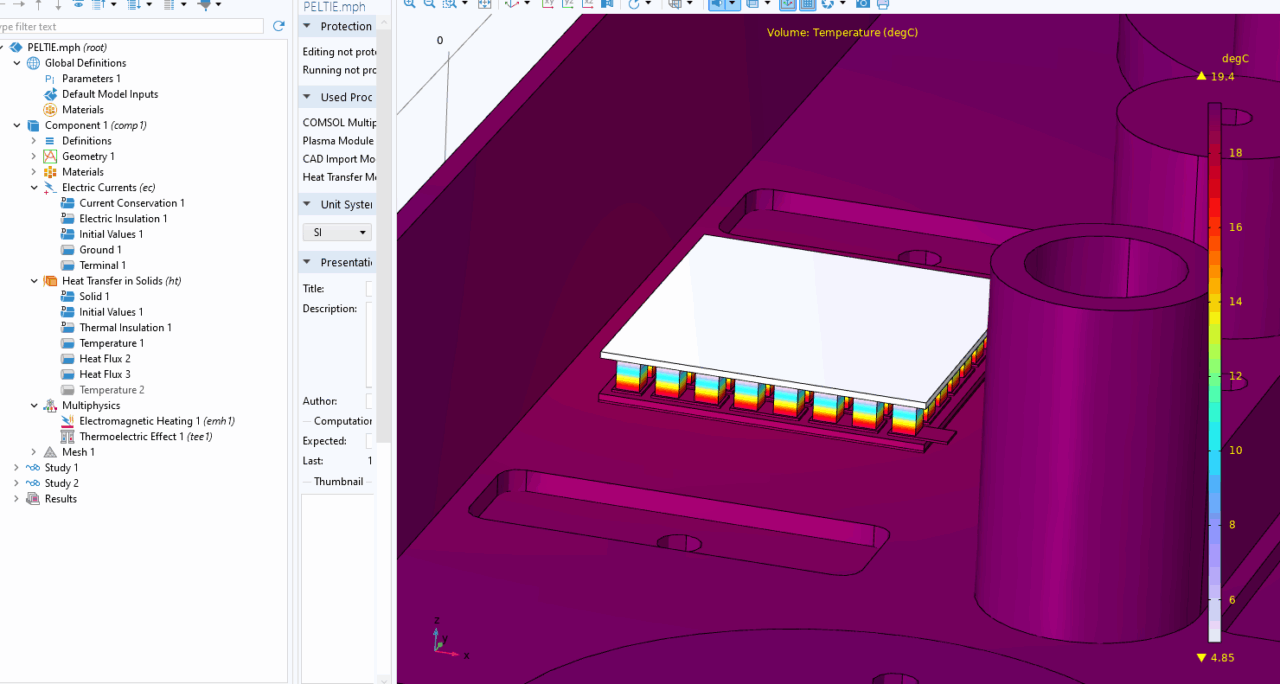This screenshot has width=1280, height=684.
Task: Click the zoom extents icon
Action: tap(485, 4)
